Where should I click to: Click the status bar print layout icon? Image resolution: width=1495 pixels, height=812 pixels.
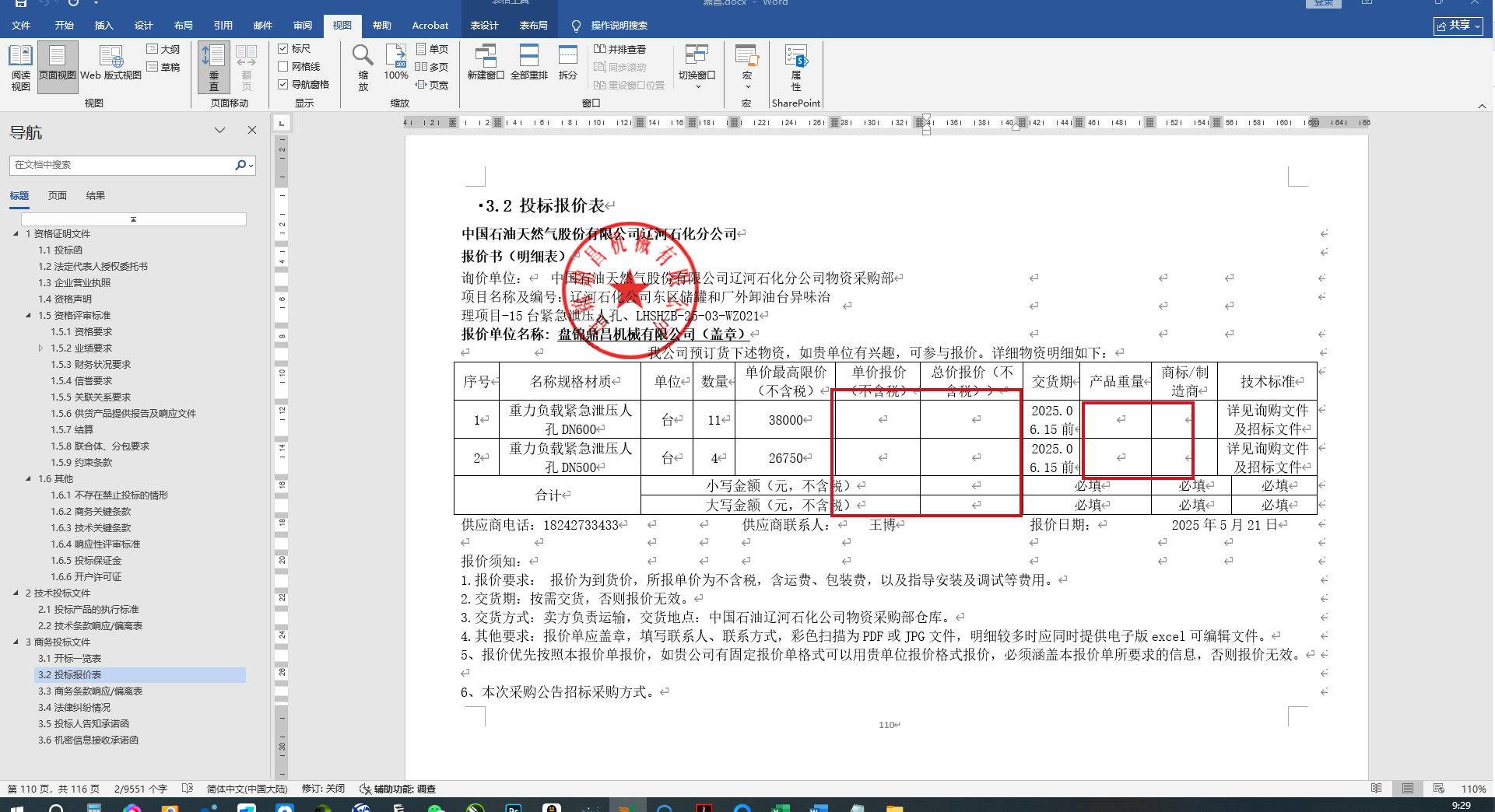pyautogui.click(x=1408, y=789)
